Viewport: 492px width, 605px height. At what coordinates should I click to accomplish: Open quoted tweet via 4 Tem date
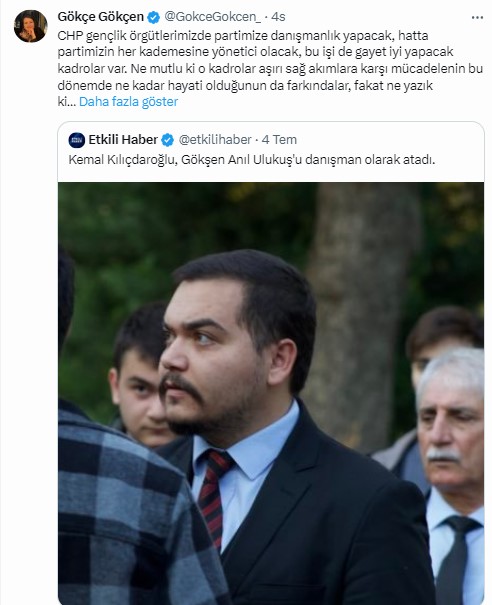pos(279,139)
